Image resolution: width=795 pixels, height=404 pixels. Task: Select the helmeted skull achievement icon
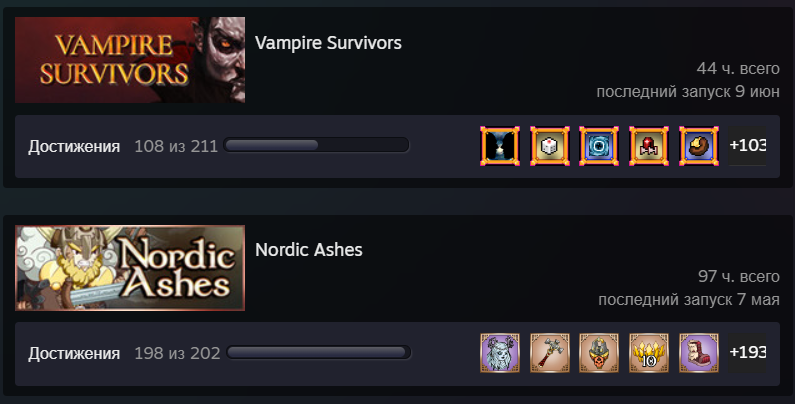599,353
